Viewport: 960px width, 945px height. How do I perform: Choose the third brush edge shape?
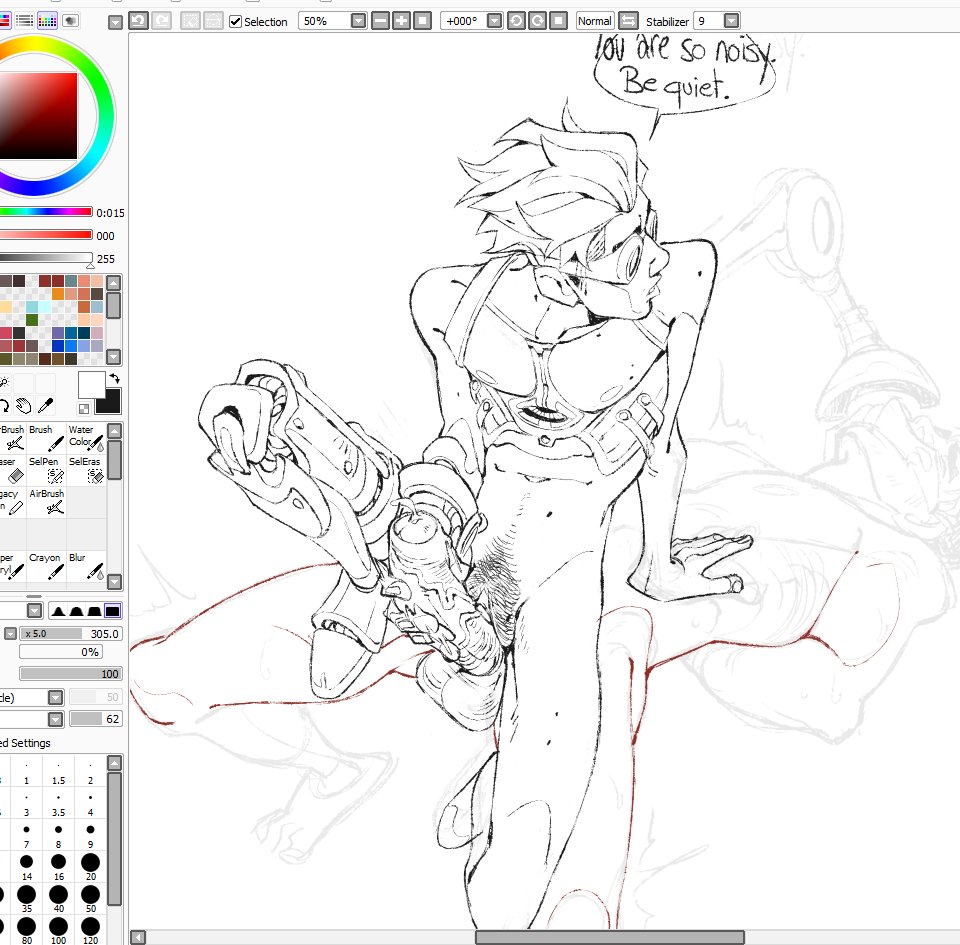click(94, 611)
